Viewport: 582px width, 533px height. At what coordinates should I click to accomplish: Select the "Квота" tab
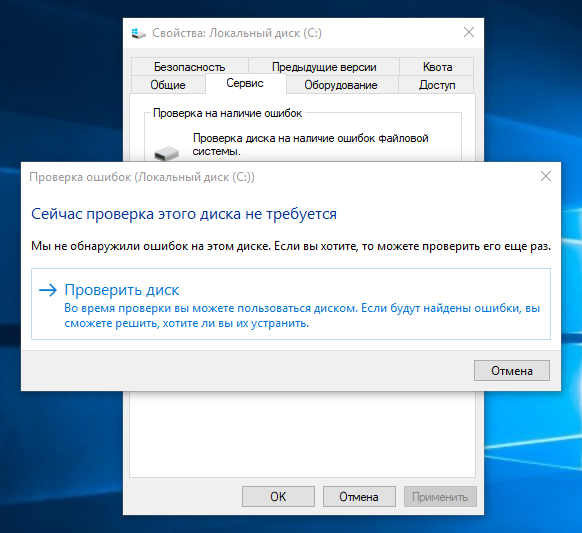click(437, 67)
